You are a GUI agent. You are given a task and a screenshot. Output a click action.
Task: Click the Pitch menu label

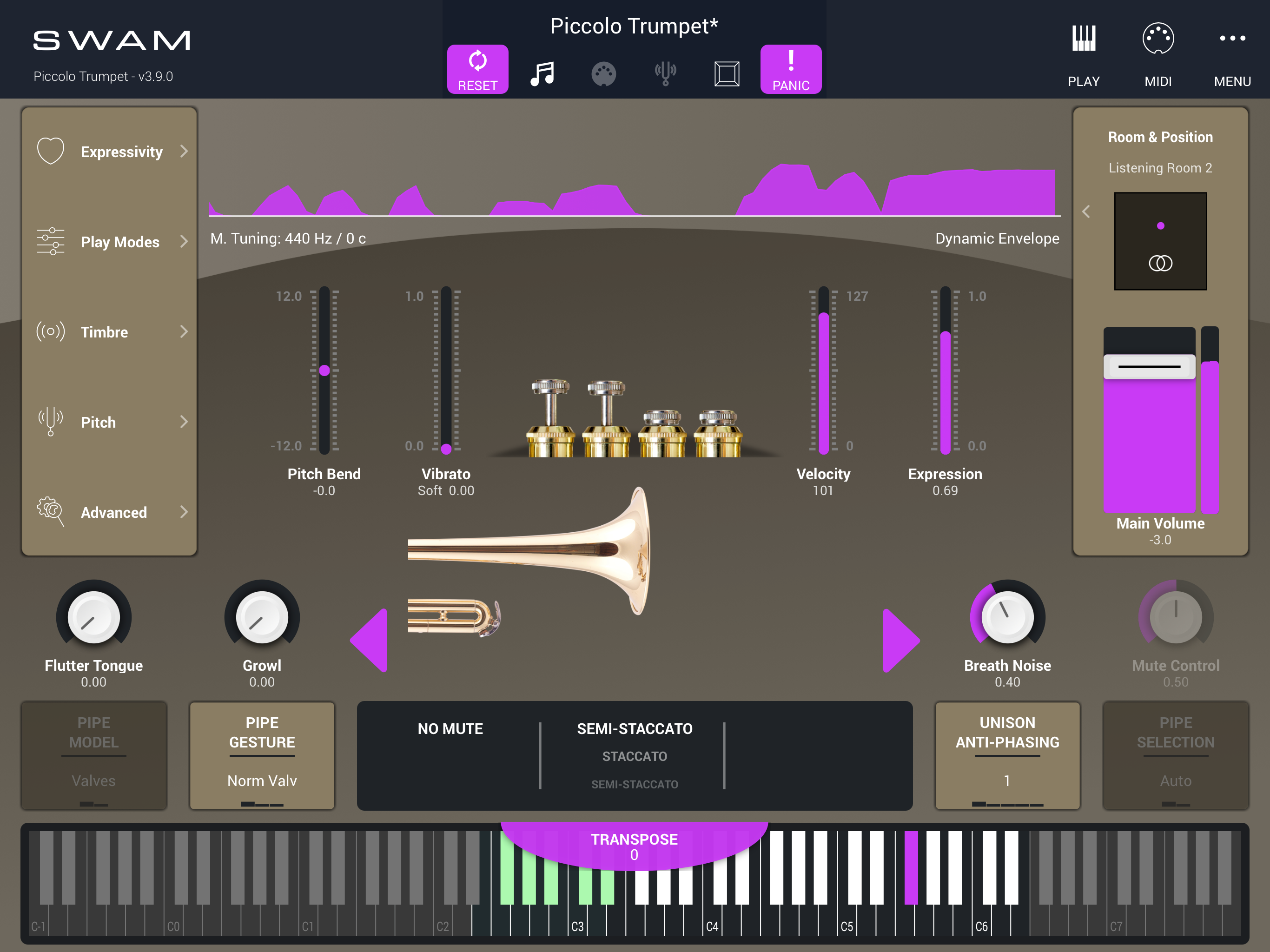coord(98,422)
